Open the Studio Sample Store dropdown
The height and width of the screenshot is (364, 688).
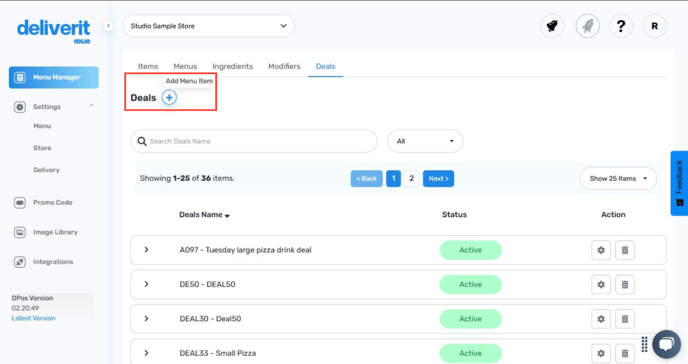[209, 26]
